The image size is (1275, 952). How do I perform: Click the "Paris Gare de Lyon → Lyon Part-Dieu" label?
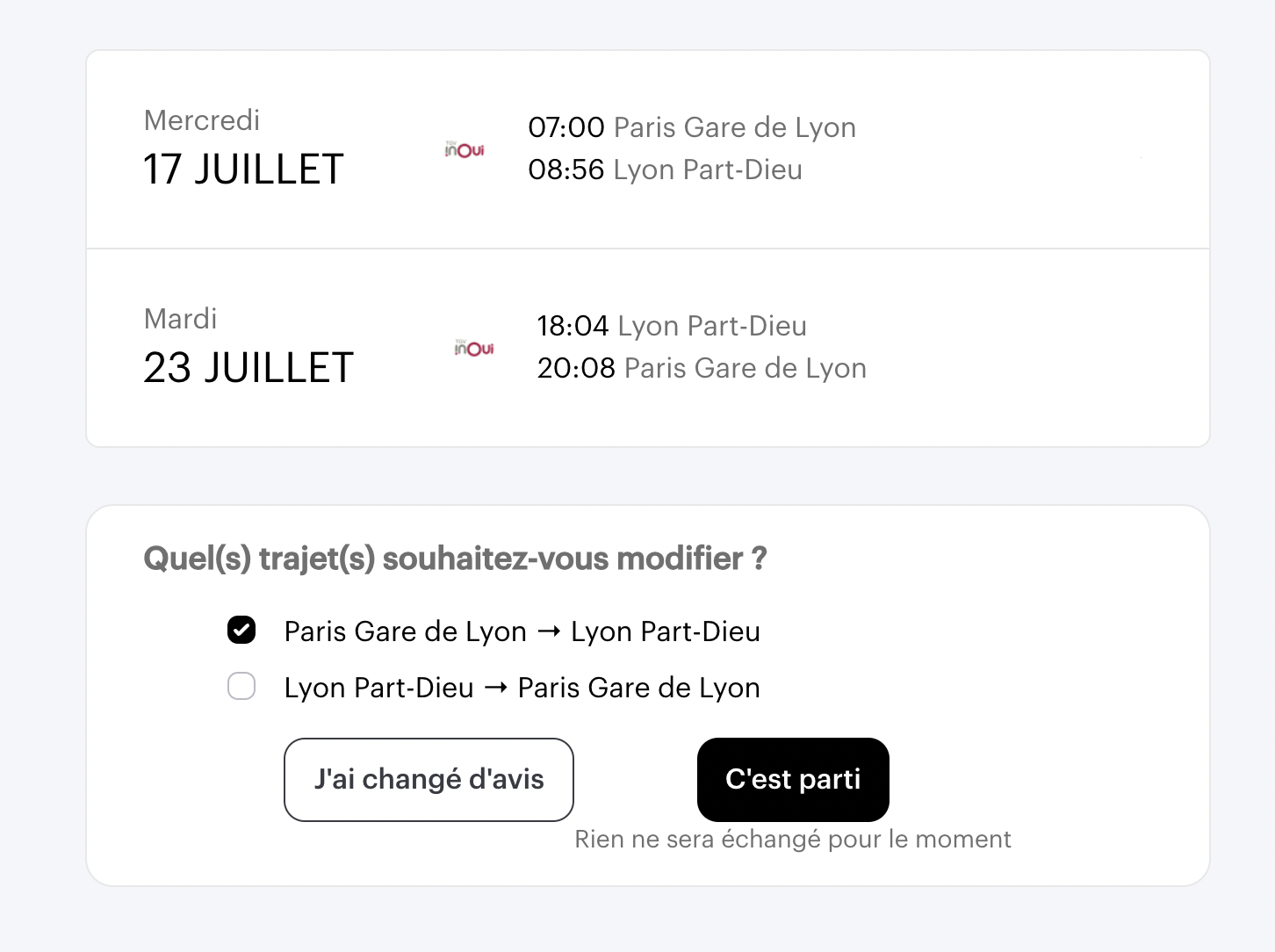click(522, 631)
